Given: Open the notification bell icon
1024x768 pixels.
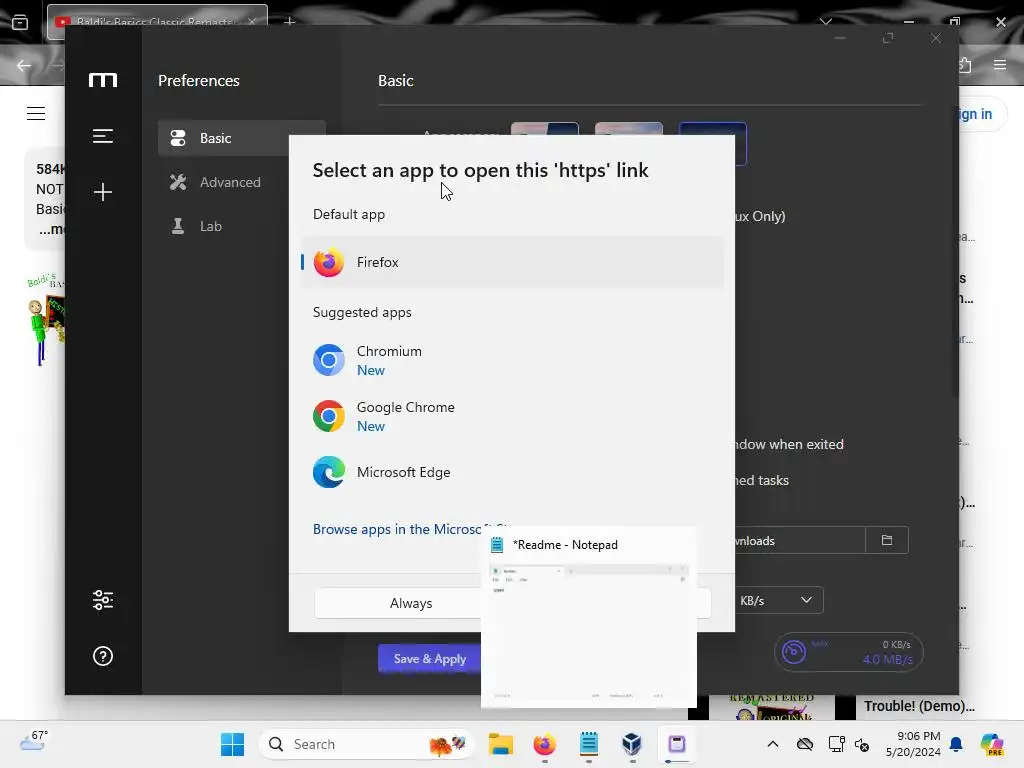Looking at the screenshot, I should [956, 744].
